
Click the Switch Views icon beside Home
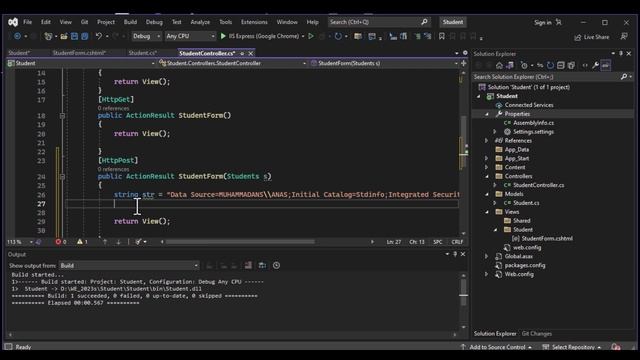[510, 65]
